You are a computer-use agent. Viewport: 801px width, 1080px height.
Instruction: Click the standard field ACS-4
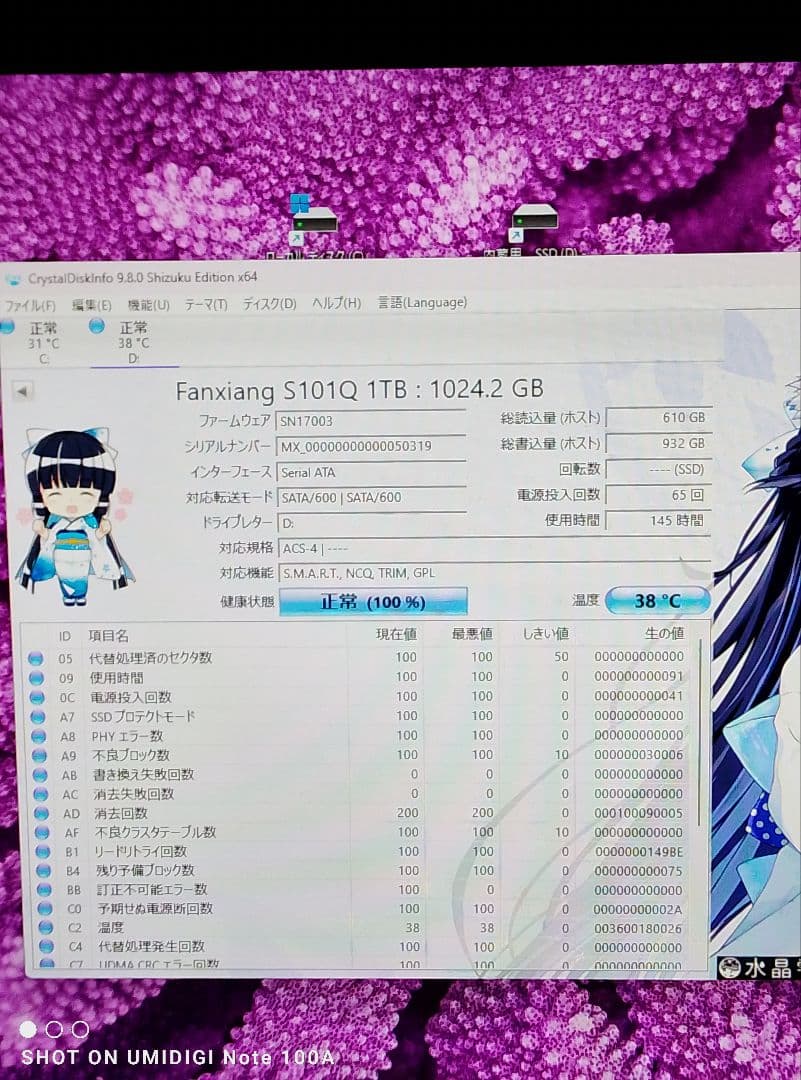495,548
